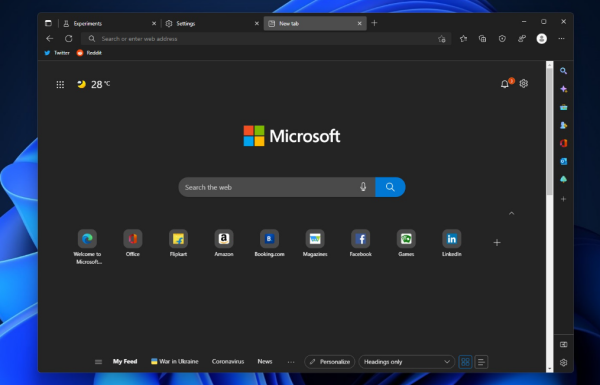Screen dimensions: 600x385
Task: Open the Headings only dropdown
Action: 406,362
